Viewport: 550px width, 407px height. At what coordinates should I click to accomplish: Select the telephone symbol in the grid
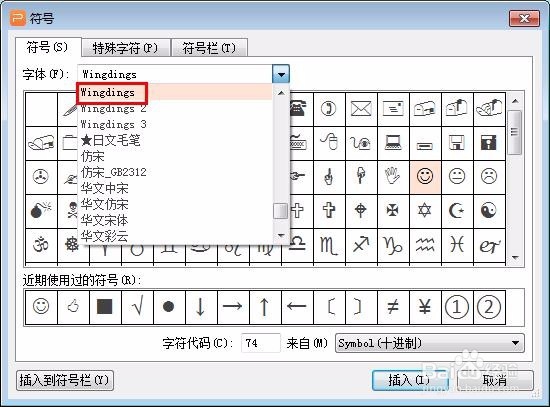(298, 109)
